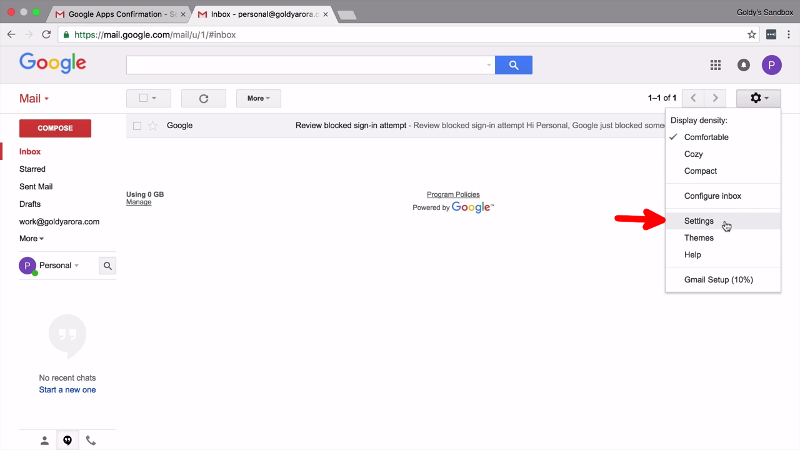Show search options dropdown arrow
Screen dimensions: 800x450
click(x=488, y=65)
